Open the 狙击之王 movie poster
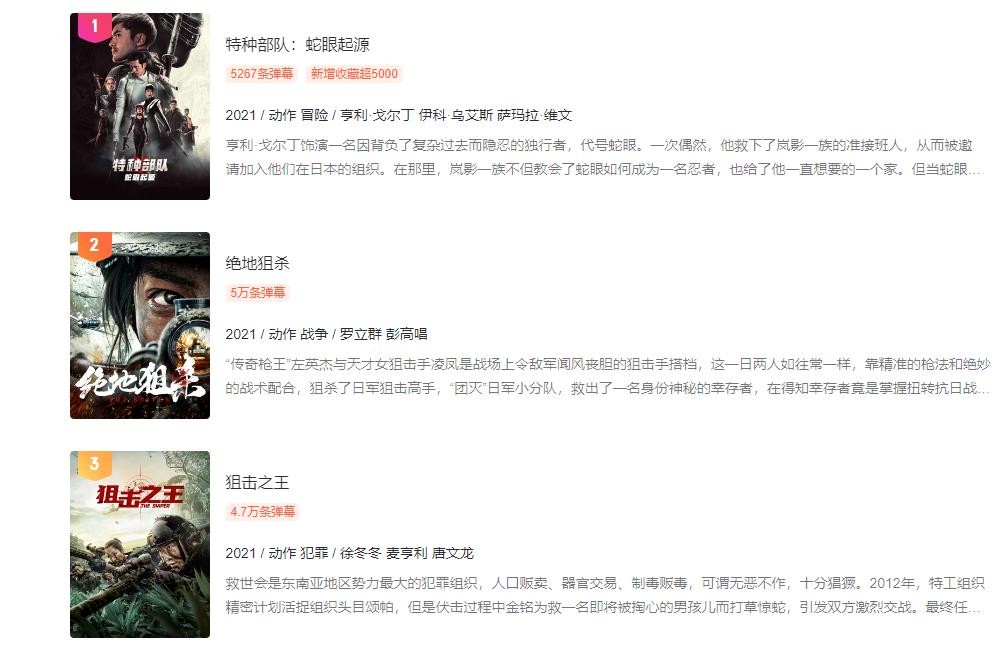The width and height of the screenshot is (997, 656). (140, 544)
